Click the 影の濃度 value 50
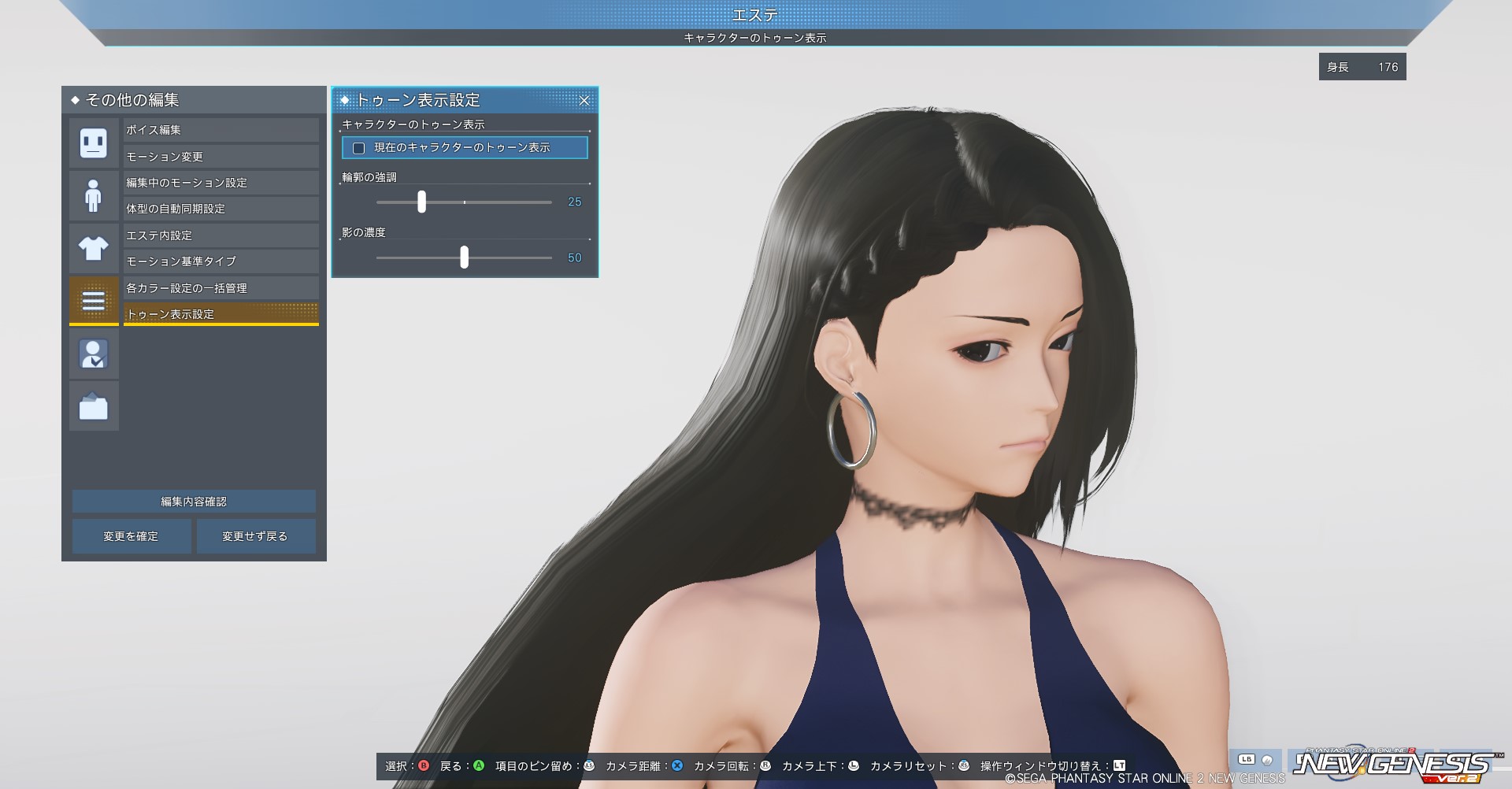The image size is (1512, 789). 575,258
